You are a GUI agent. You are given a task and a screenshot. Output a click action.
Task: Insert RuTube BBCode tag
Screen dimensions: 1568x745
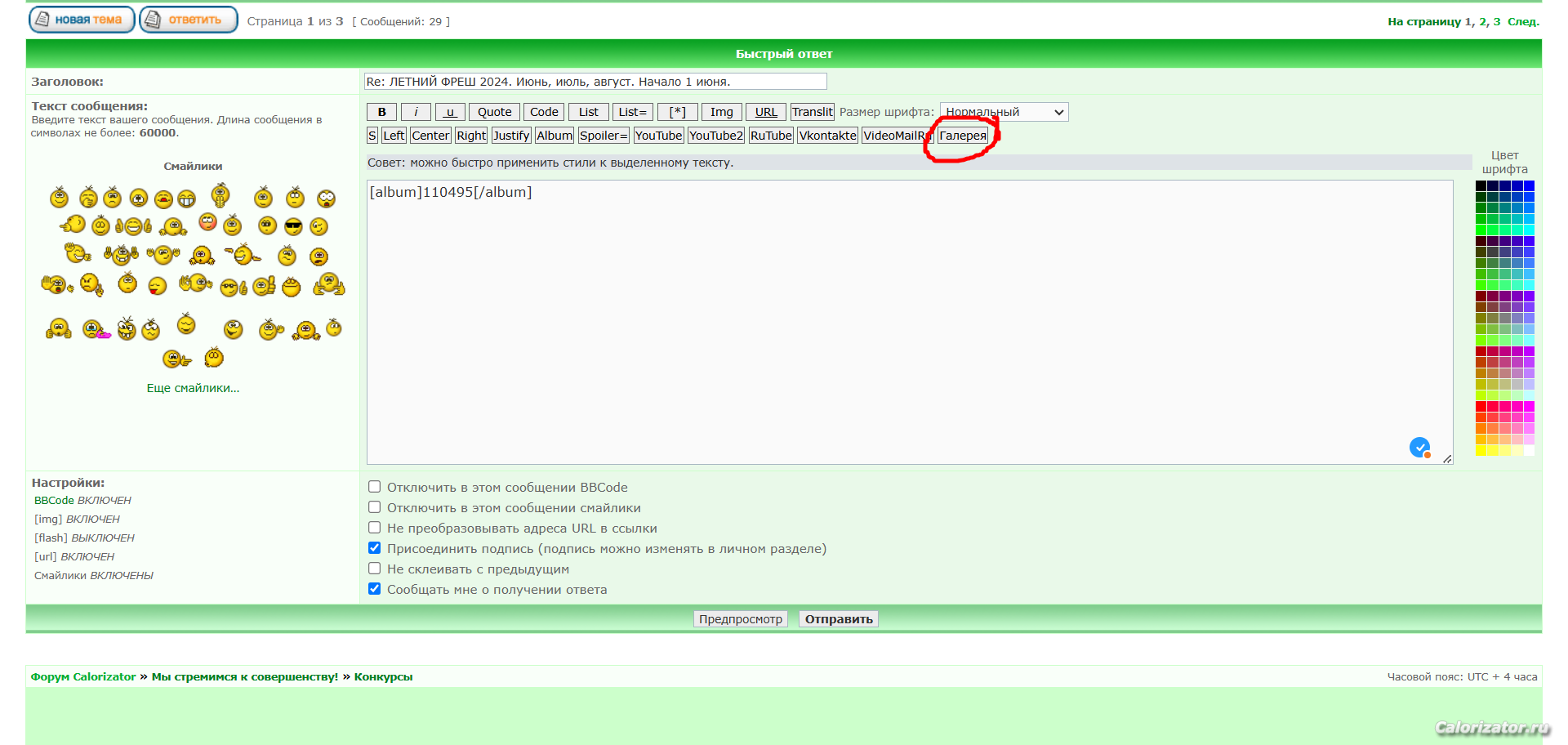[x=771, y=136]
